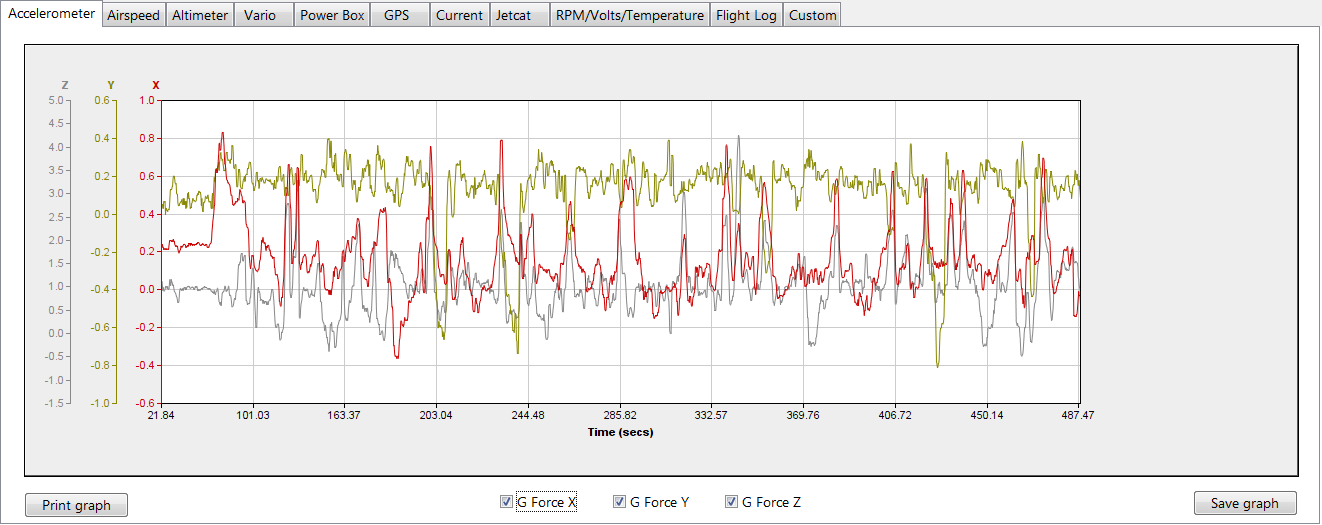The height and width of the screenshot is (525, 1322).
Task: Open the Custom tab
Action: pos(812,15)
